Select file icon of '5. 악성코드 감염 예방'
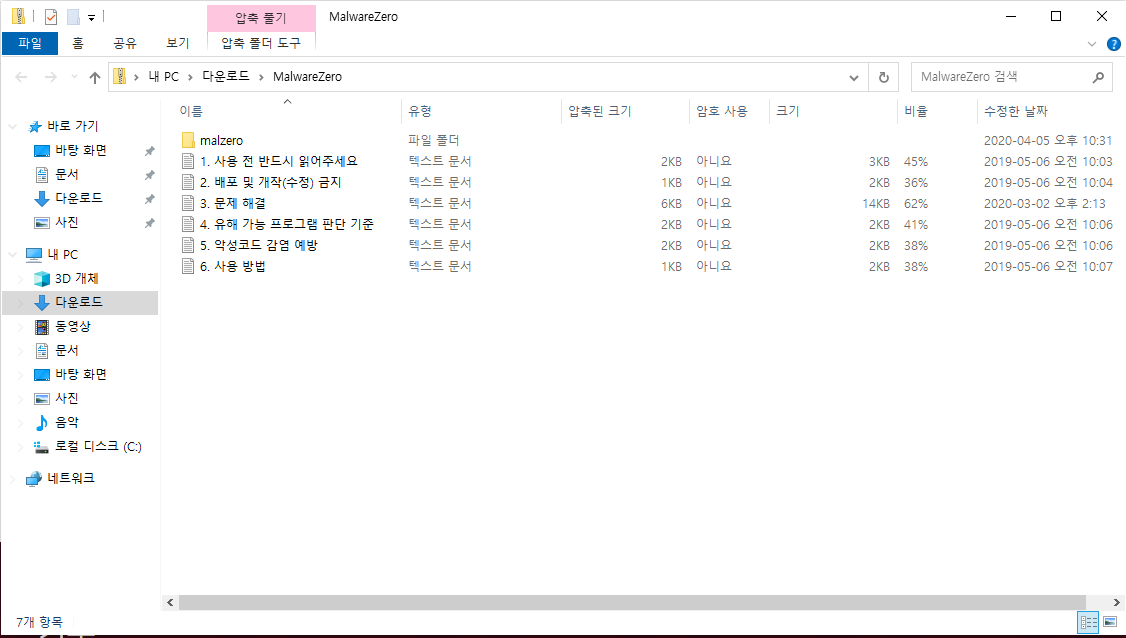The image size is (1126, 638). pos(188,245)
